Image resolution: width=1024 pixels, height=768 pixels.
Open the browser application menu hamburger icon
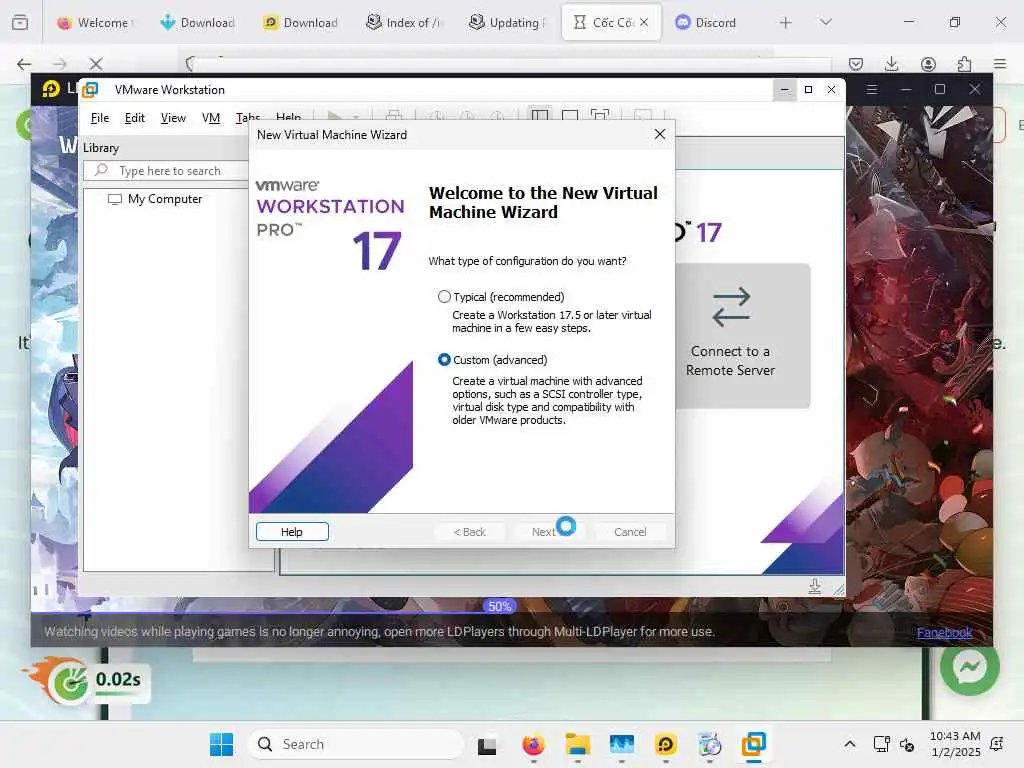(1000, 64)
